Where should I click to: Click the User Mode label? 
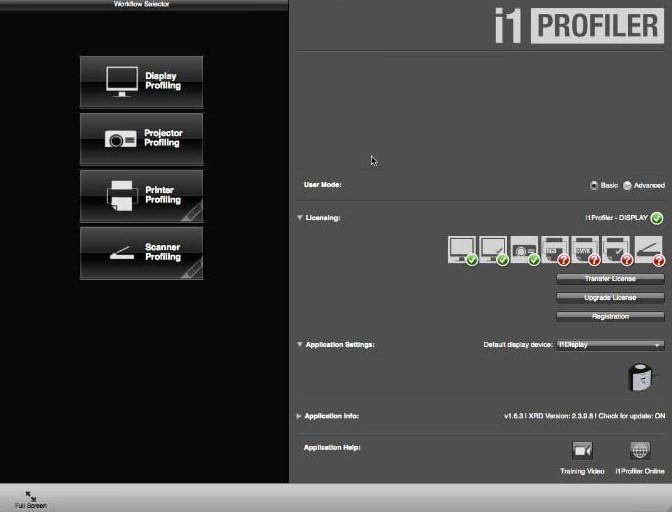tap(322, 185)
